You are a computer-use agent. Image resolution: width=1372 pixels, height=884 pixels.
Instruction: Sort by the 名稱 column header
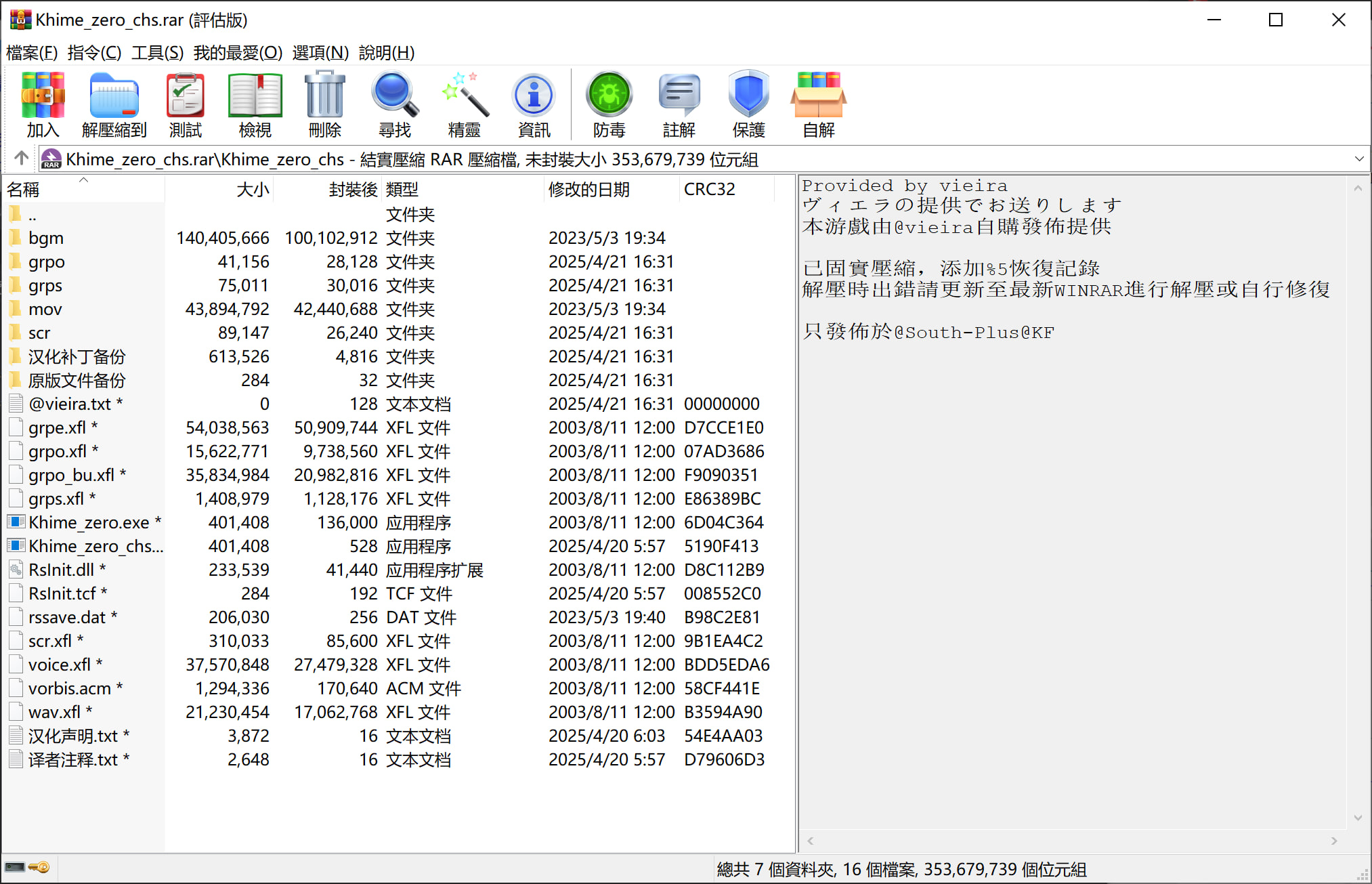point(84,189)
